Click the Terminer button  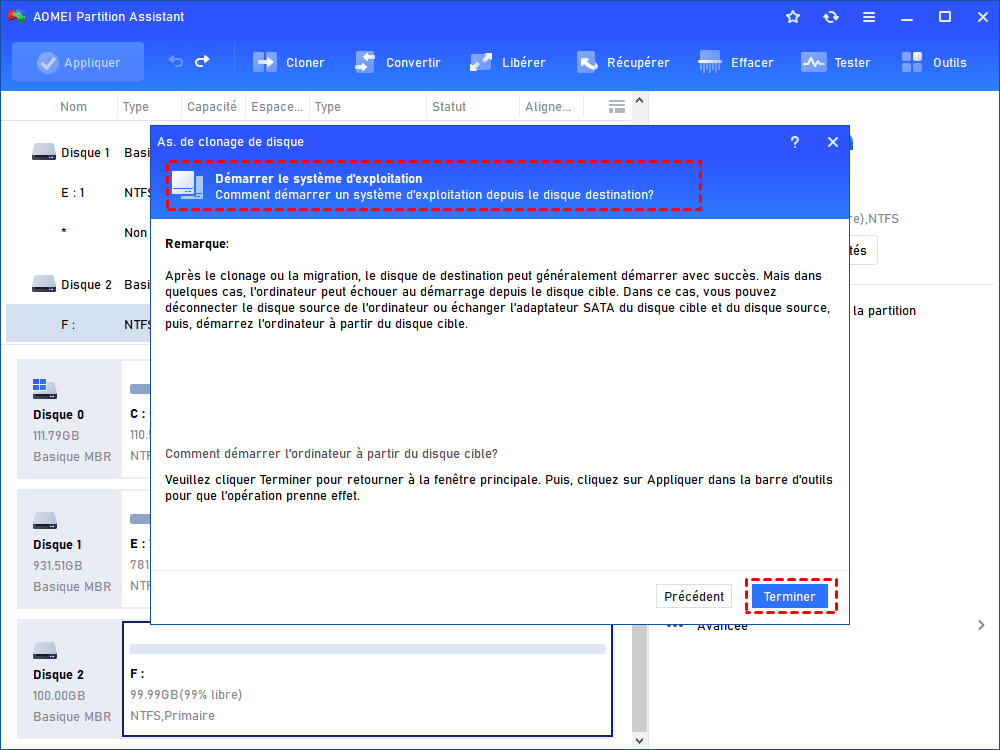[x=790, y=596]
